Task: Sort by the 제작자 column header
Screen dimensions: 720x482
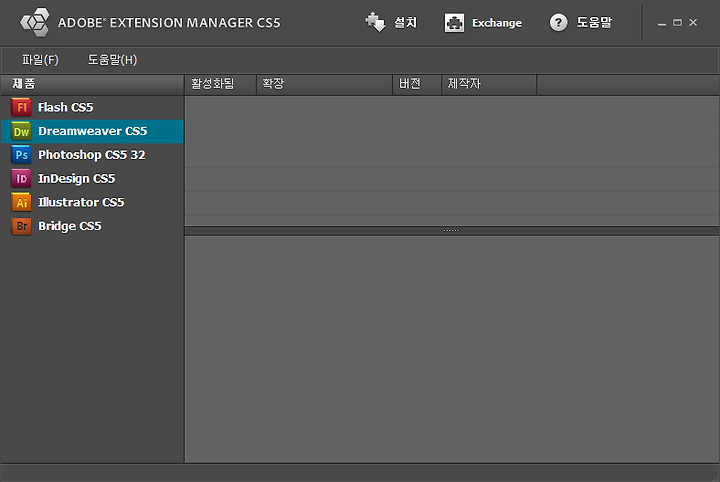Action: [x=489, y=84]
